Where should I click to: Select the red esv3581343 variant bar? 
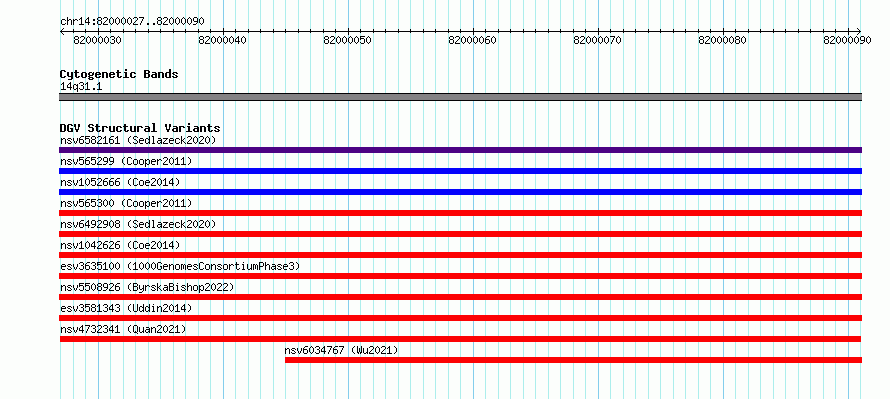(460, 318)
